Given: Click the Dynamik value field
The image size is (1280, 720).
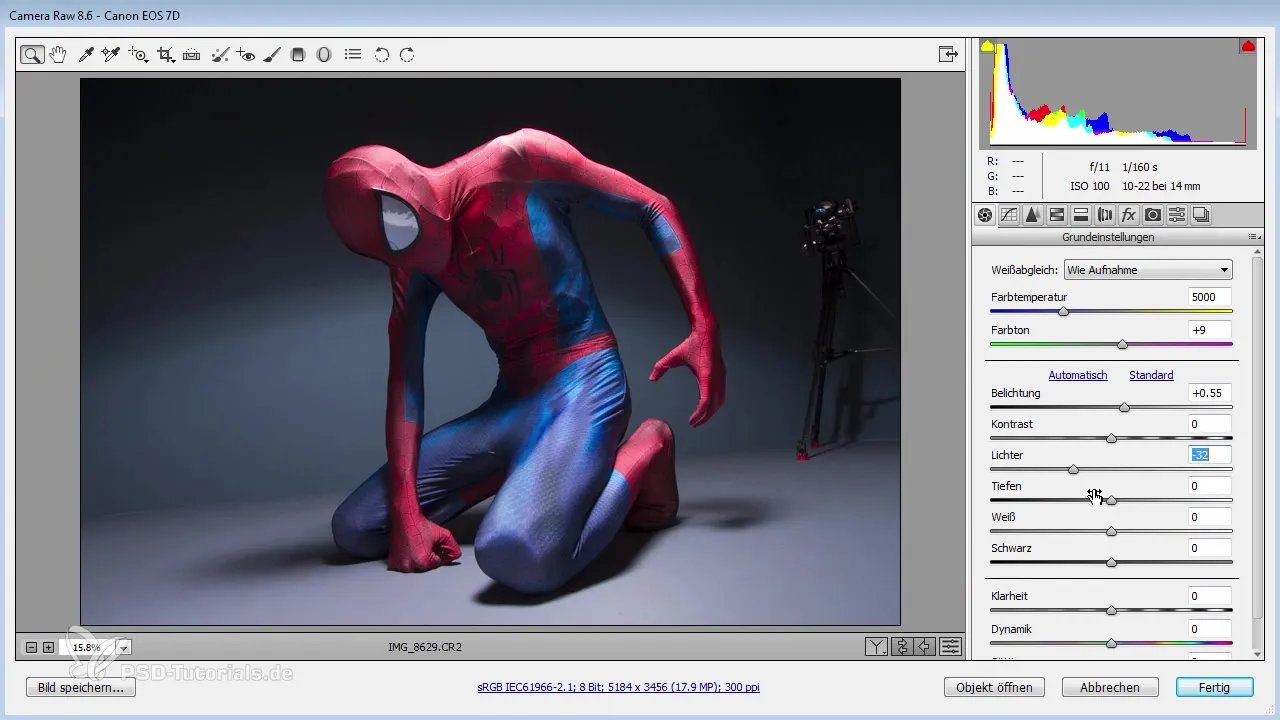Looking at the screenshot, I should (1210, 629).
